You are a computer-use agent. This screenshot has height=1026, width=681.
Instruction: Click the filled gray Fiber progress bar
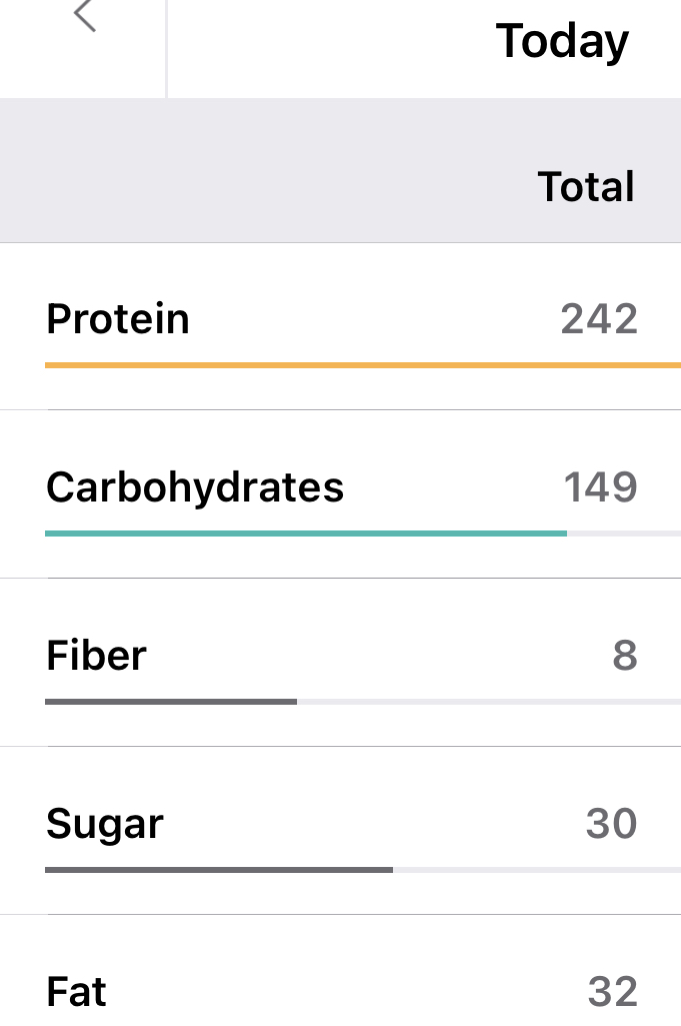click(170, 702)
